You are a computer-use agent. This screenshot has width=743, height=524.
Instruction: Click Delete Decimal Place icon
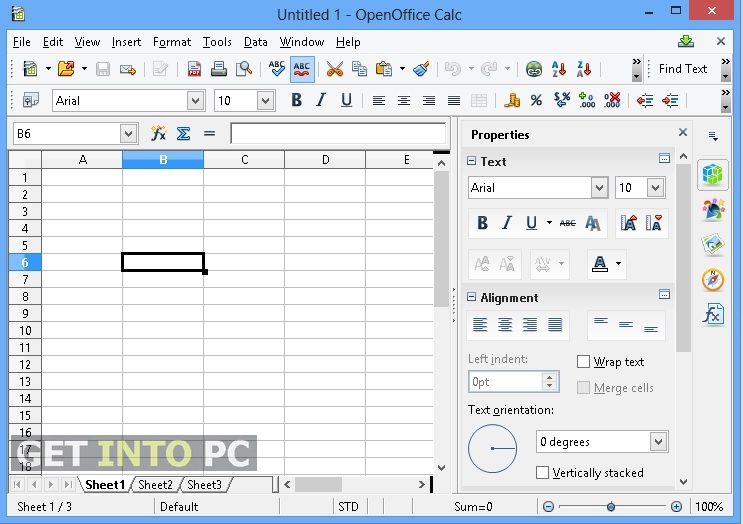(612, 100)
